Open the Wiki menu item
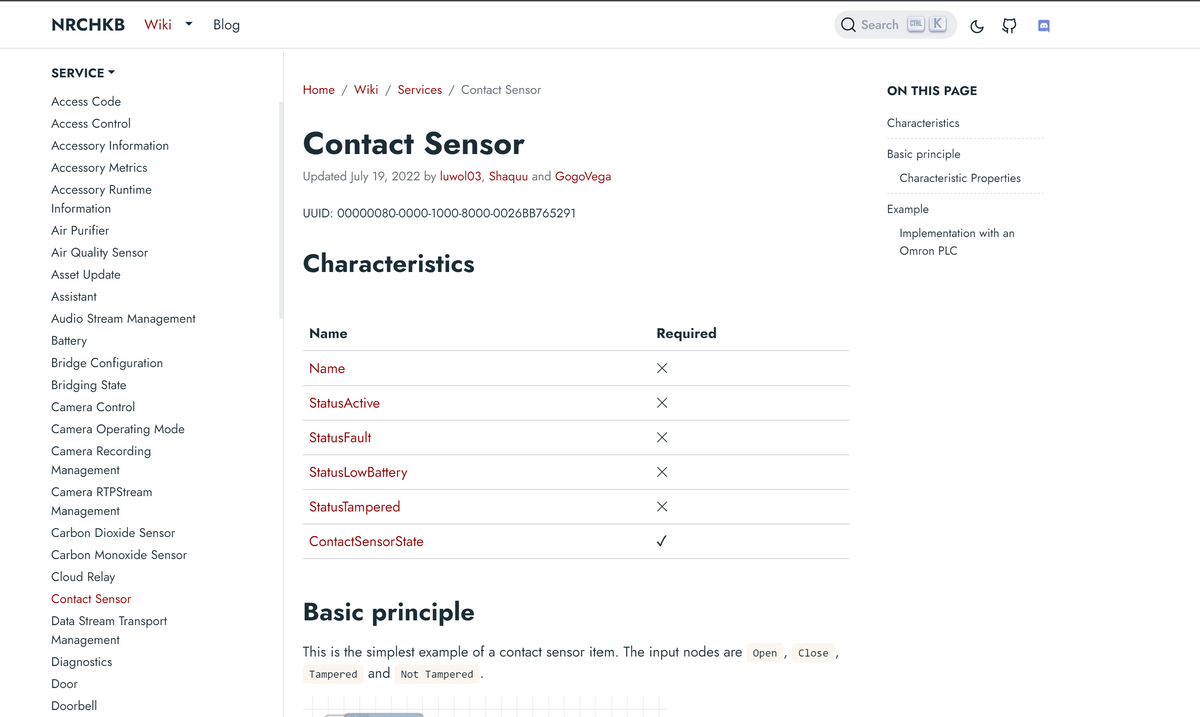Viewport: 1200px width, 717px height. pyautogui.click(x=158, y=25)
